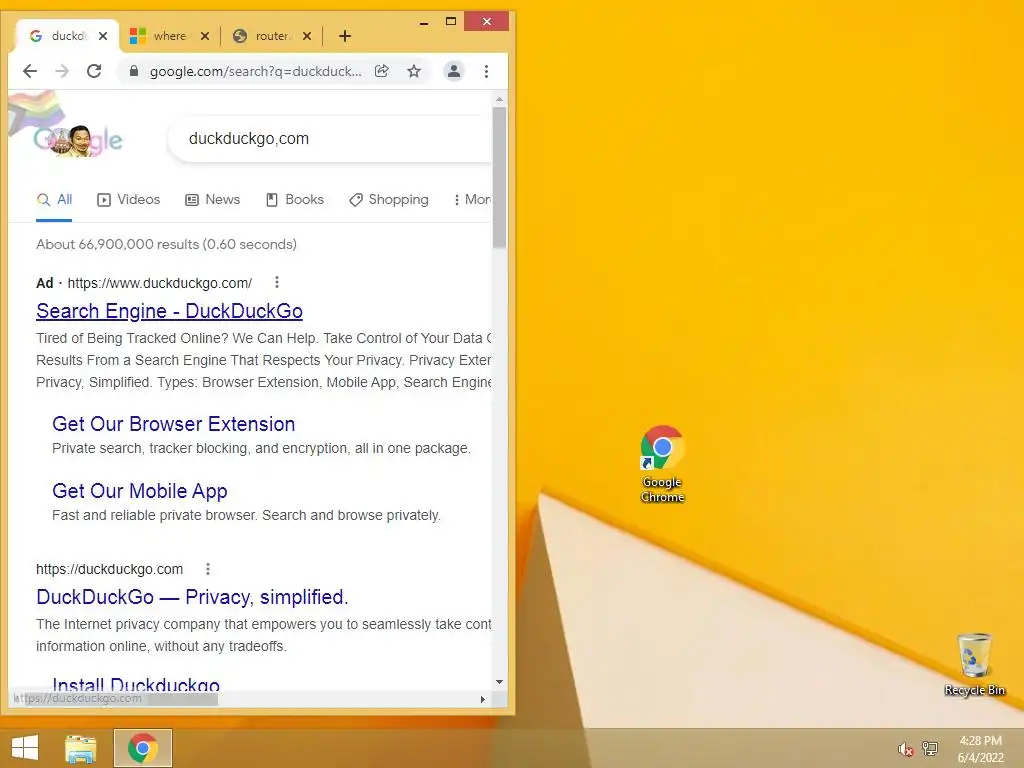The image size is (1024, 768).
Task: Click 'Private search, tracker blocking' description text
Action: click(x=261, y=448)
